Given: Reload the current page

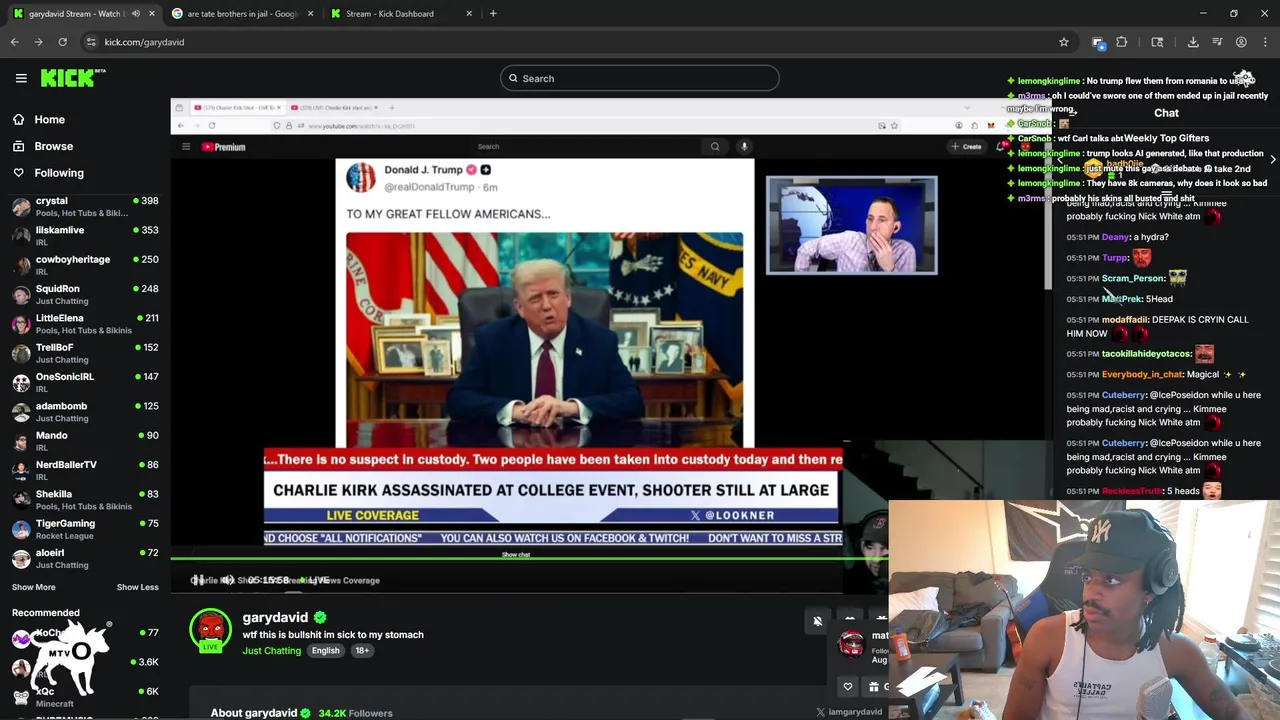Looking at the screenshot, I should (x=62, y=42).
